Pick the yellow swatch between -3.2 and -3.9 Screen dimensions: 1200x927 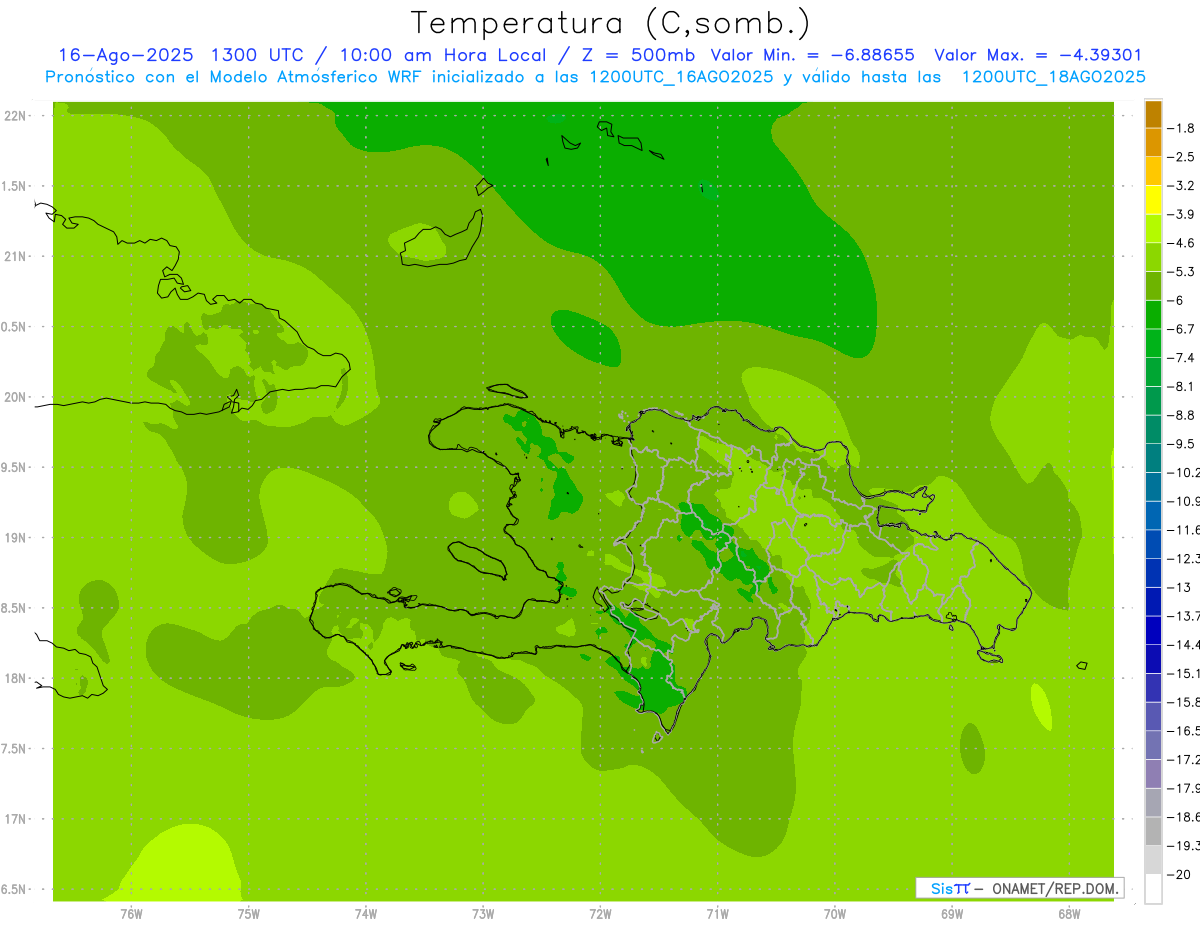pos(1153,200)
